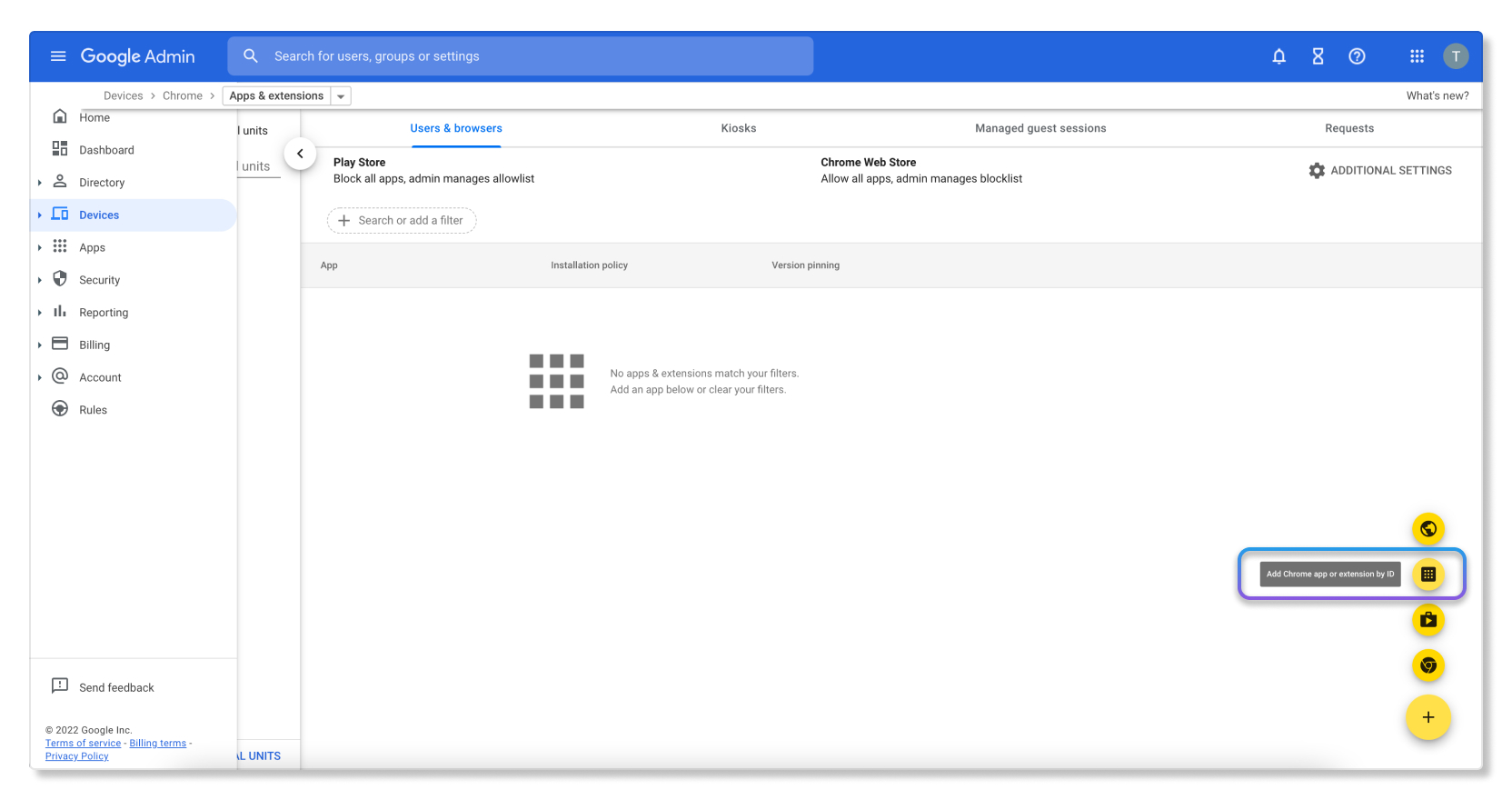Expand the Reporting section arrow
Screen dimensions: 1512x800
[40, 313]
